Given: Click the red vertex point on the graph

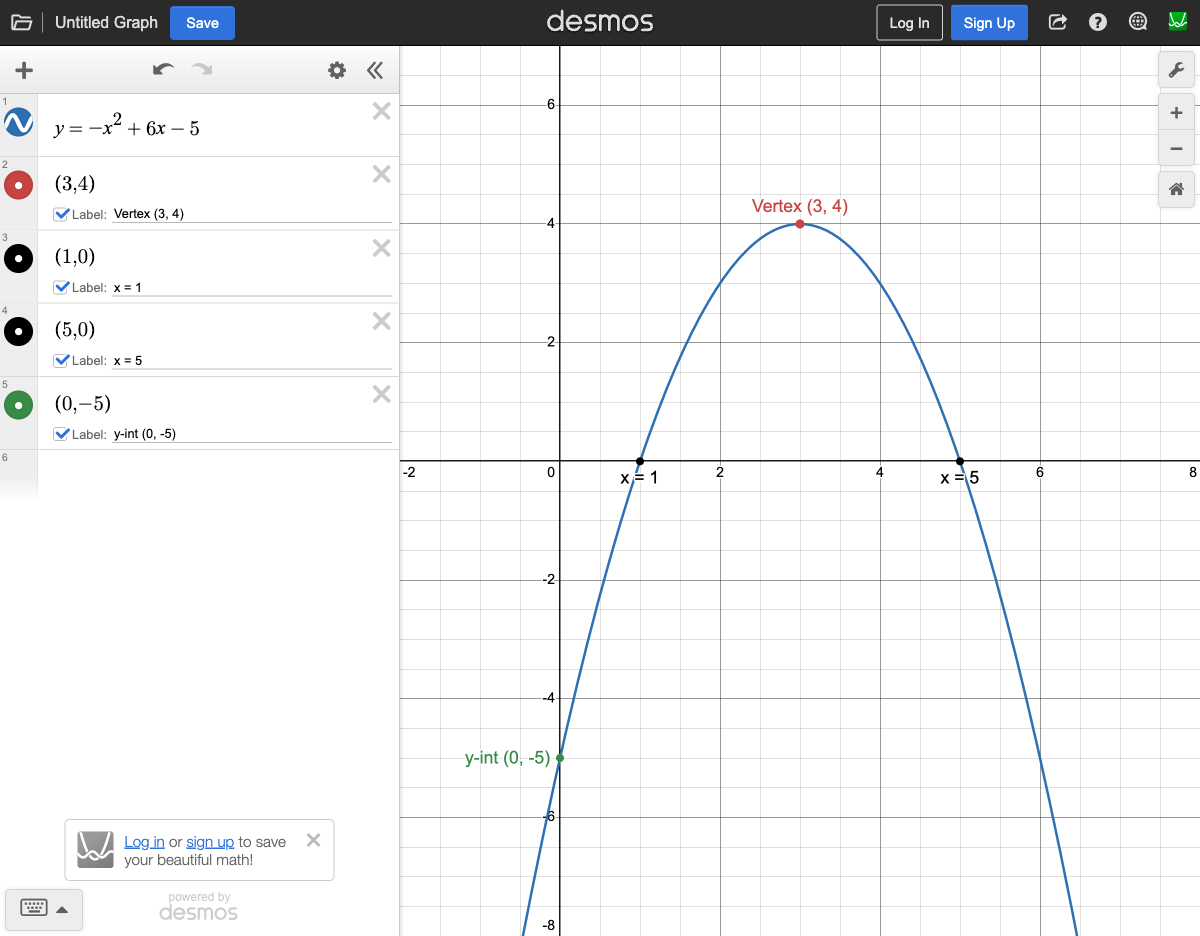Looking at the screenshot, I should click(800, 223).
